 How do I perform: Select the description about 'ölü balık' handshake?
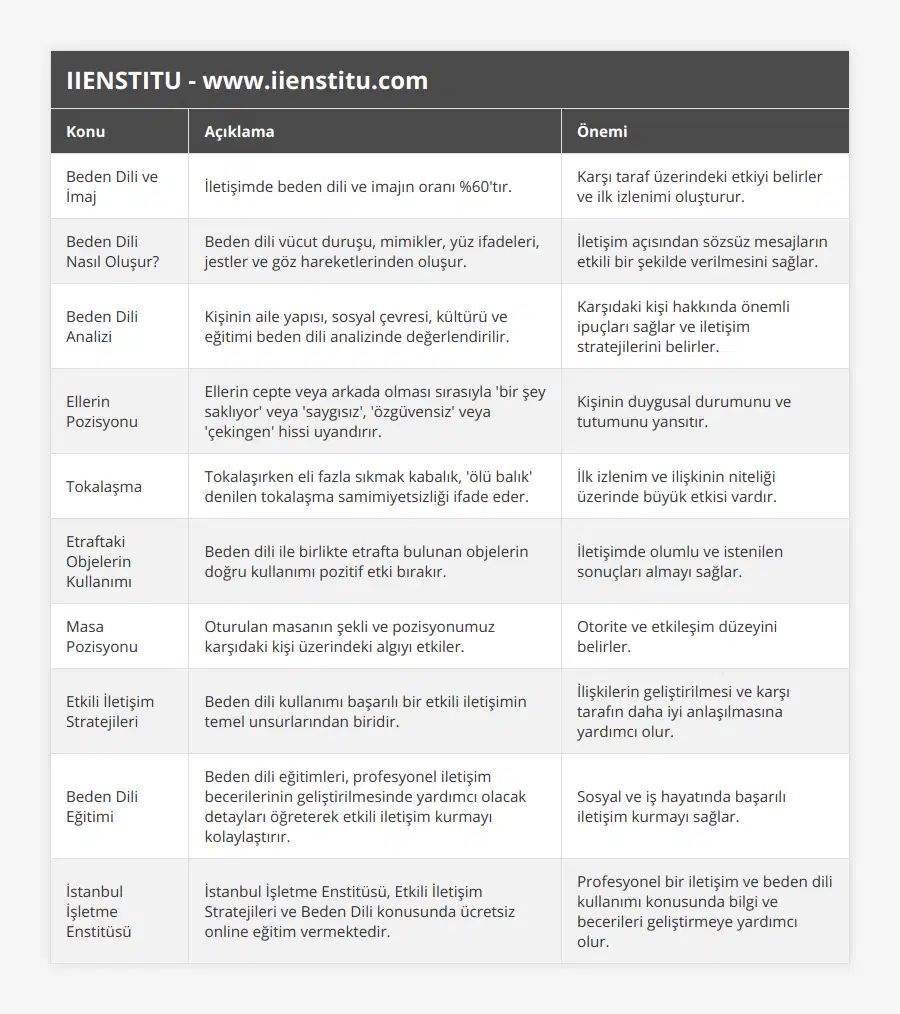pyautogui.click(x=374, y=486)
